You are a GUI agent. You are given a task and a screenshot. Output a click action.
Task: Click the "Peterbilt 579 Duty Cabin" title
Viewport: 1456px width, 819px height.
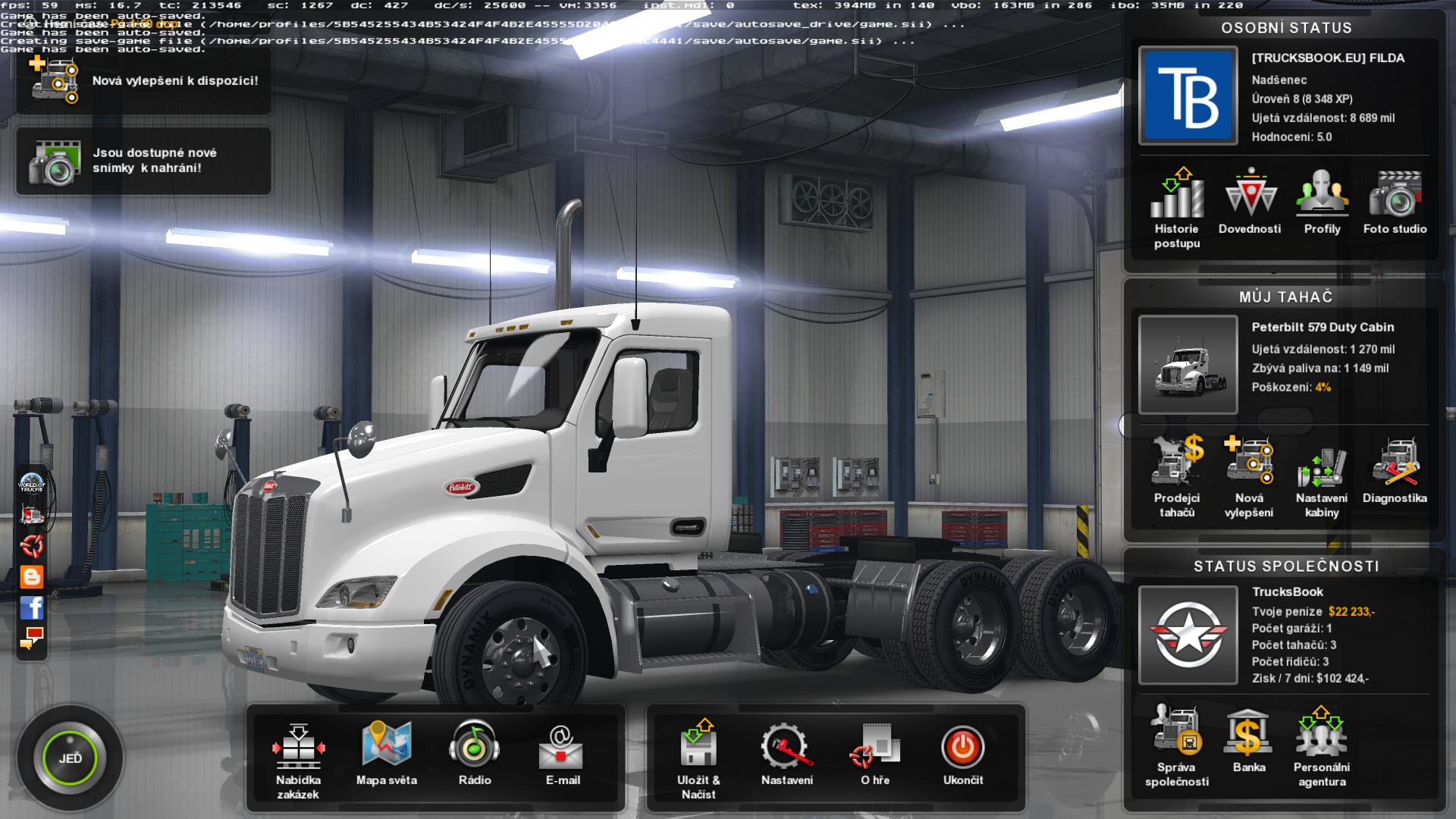(x=1323, y=328)
